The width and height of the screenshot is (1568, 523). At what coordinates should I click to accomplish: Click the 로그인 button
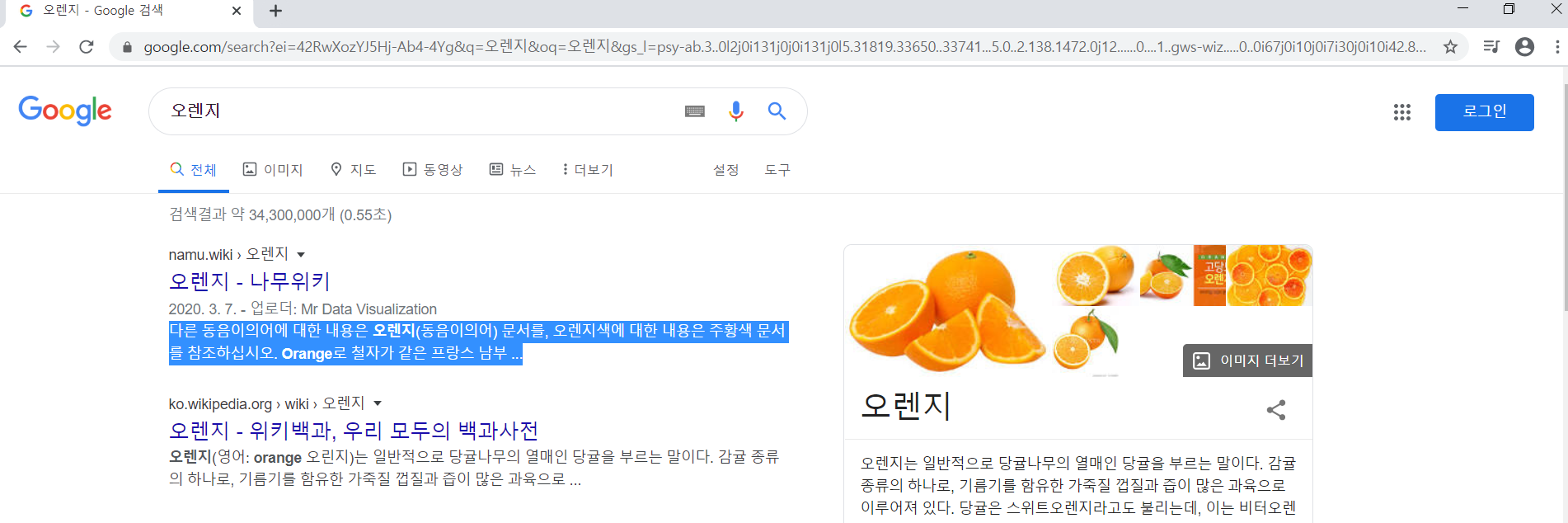coord(1485,112)
